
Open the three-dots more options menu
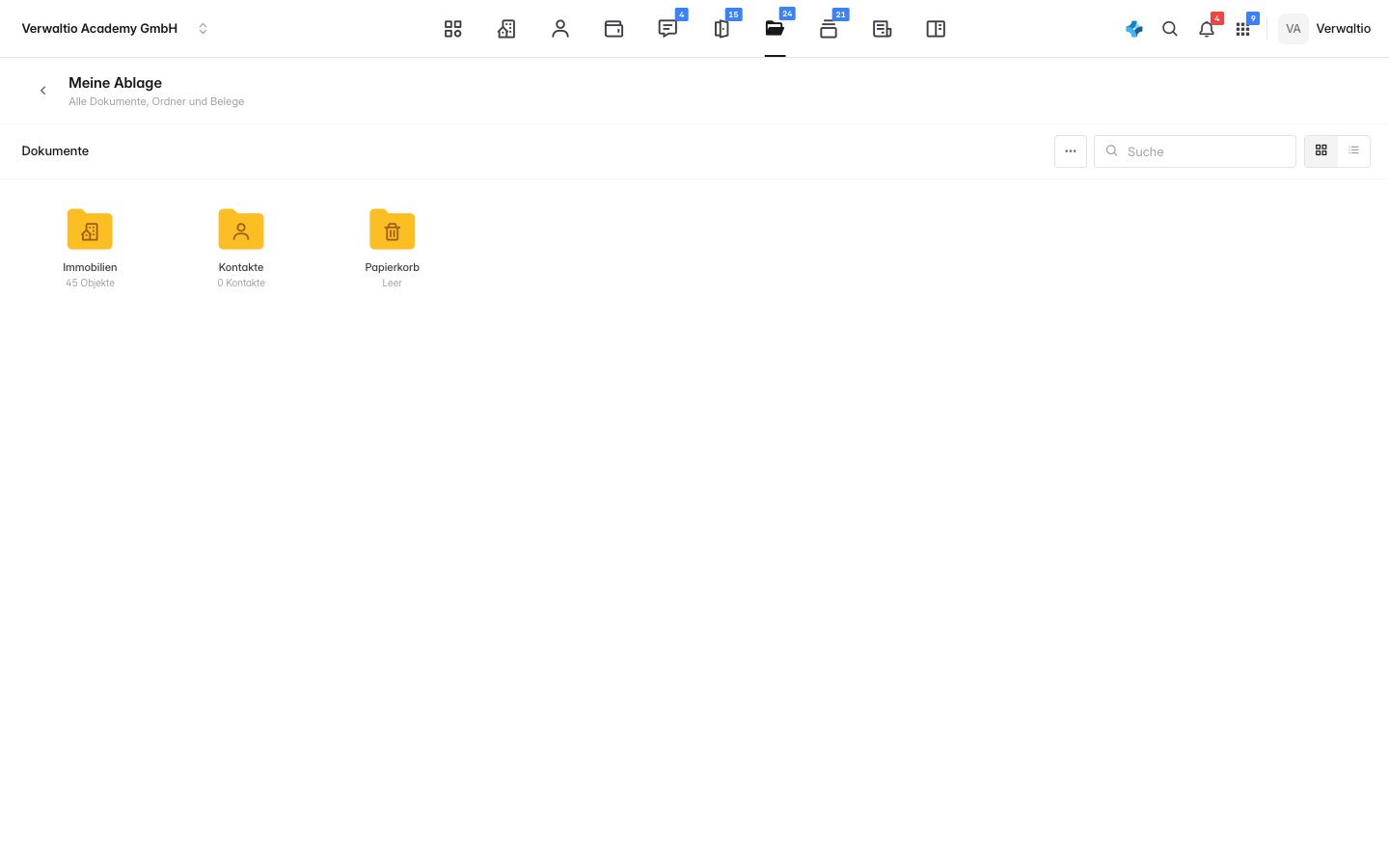pyautogui.click(x=1071, y=151)
